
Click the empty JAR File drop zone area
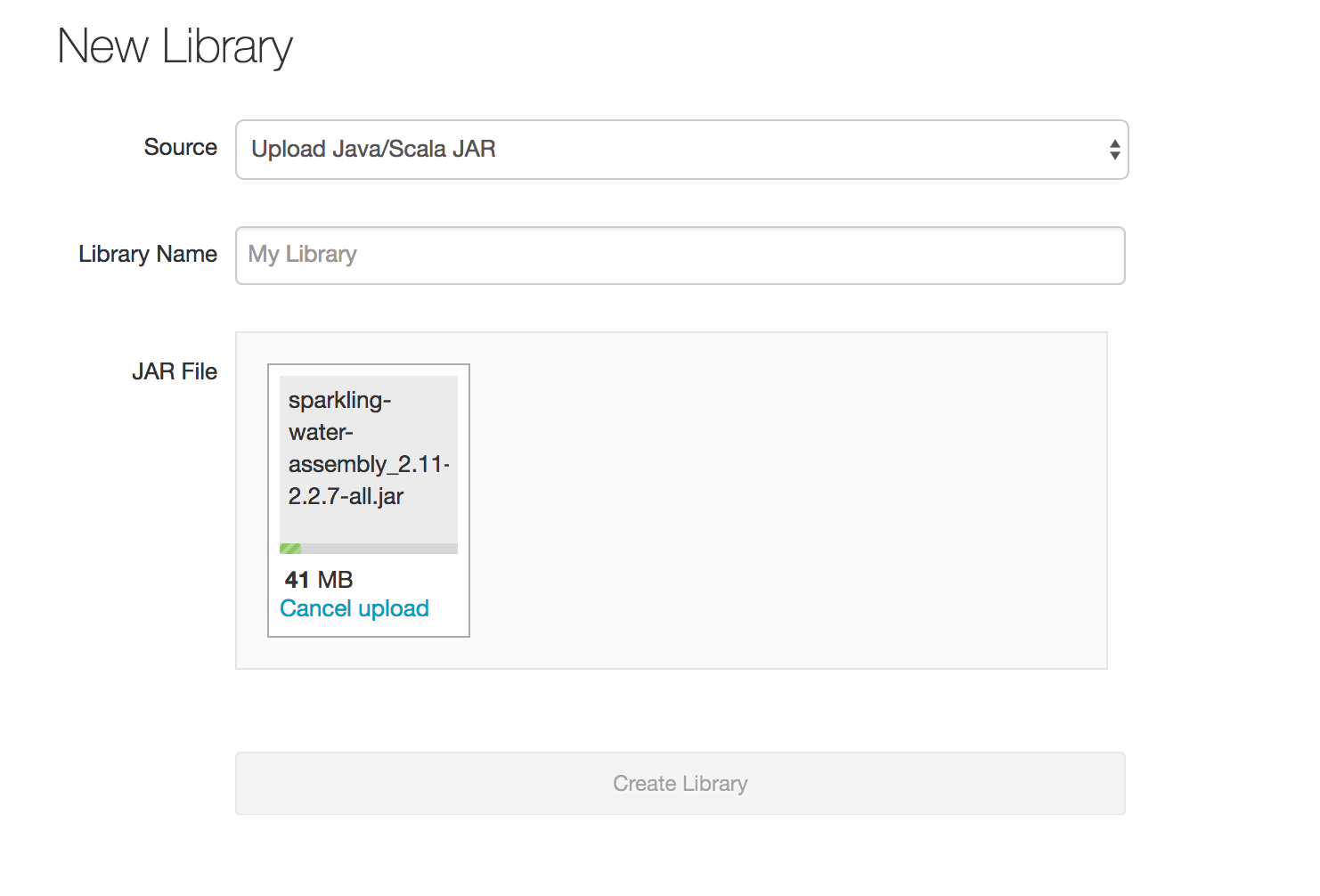784,501
